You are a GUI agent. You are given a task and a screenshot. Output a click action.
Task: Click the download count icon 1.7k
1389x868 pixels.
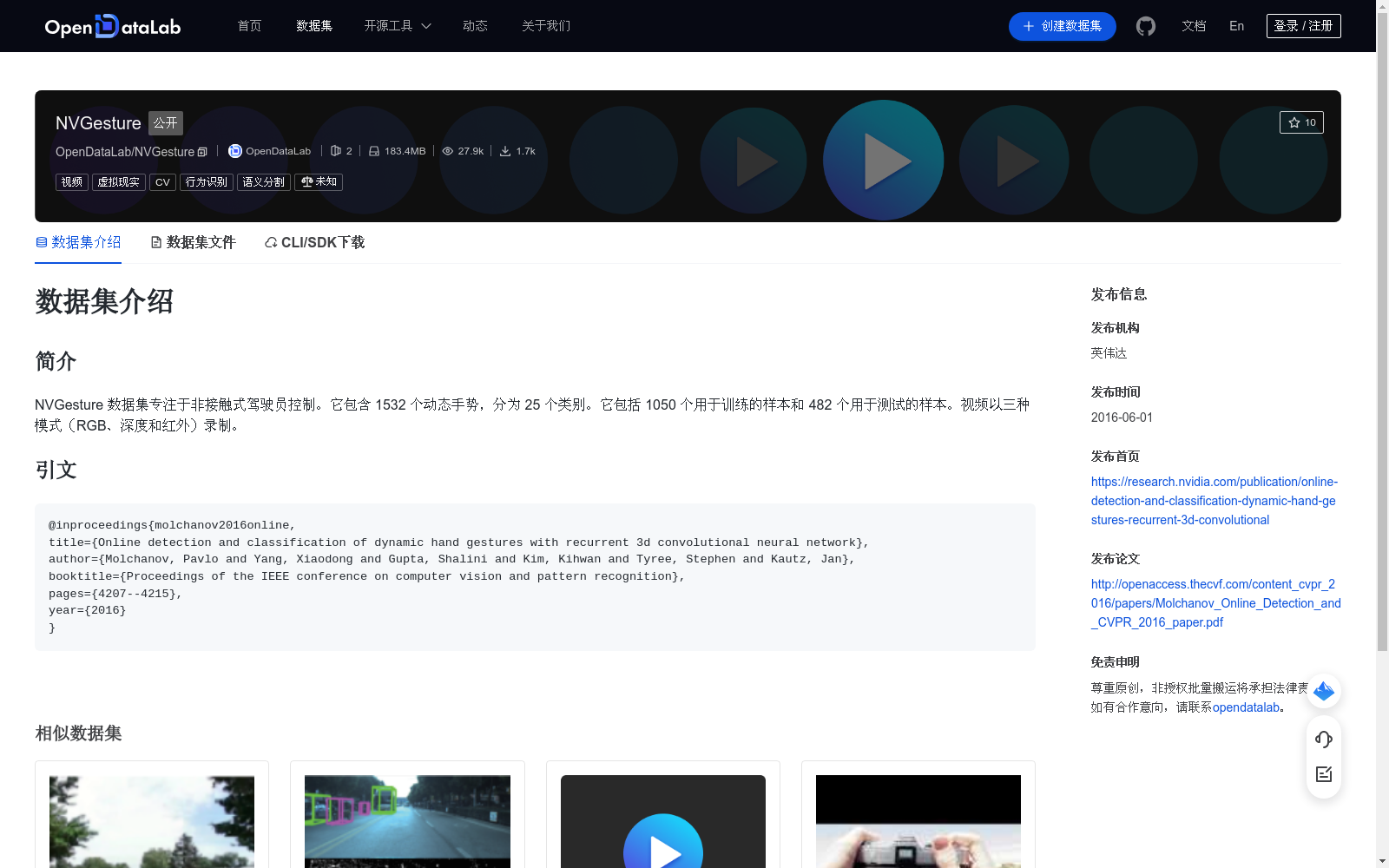[x=504, y=151]
